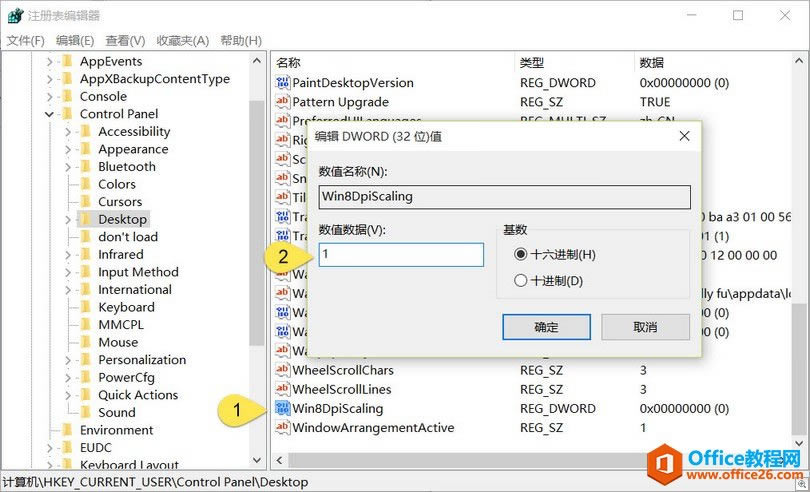Collapse the Control Panel tree node
The height and width of the screenshot is (492, 810).
pyautogui.click(x=50, y=114)
